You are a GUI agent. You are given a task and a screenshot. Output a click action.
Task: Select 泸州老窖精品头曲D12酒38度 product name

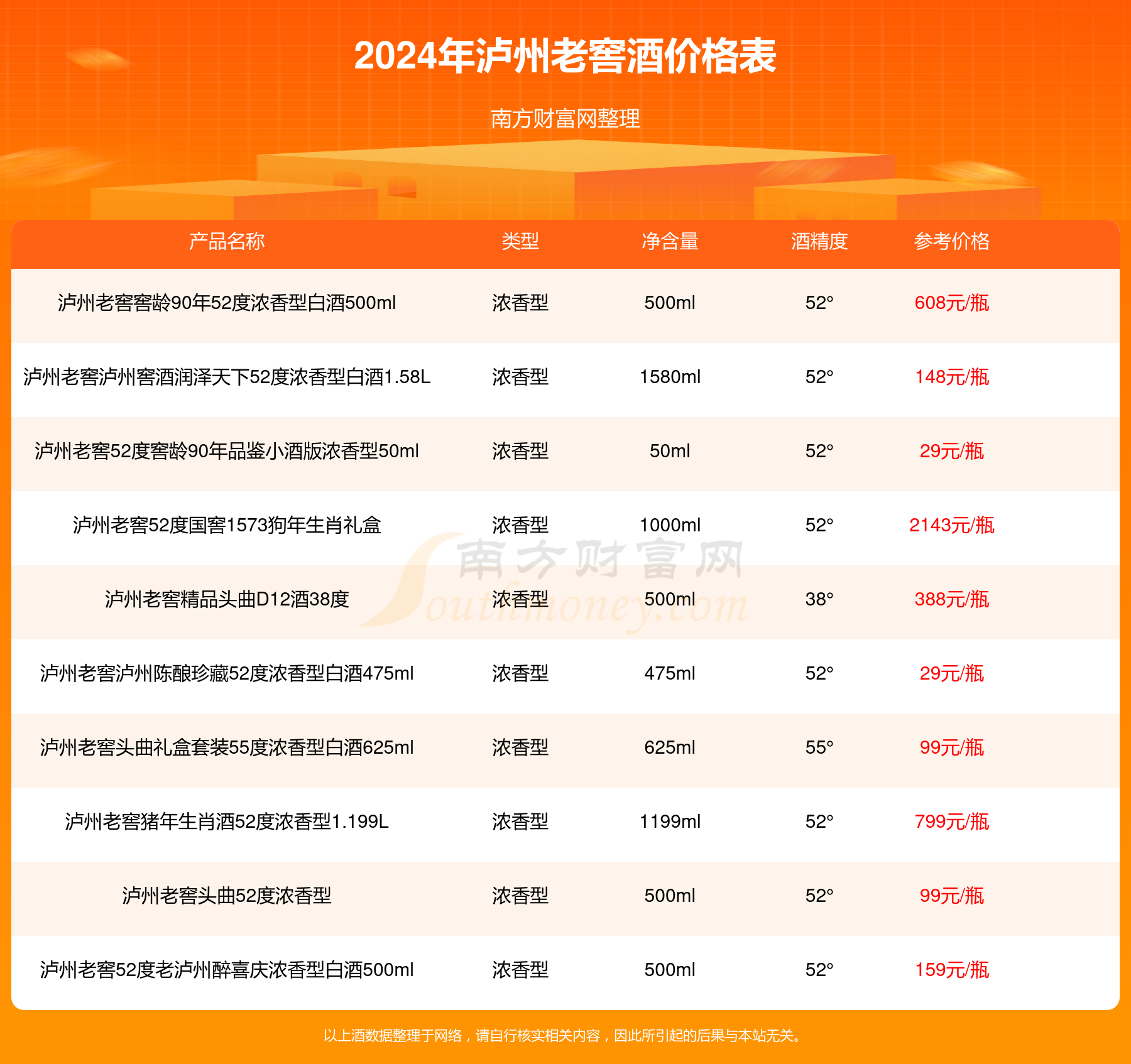[227, 599]
